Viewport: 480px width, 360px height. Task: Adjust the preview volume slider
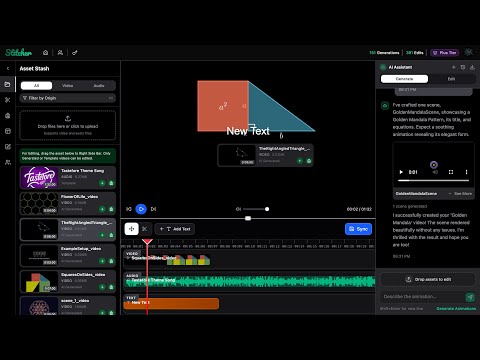[x=256, y=209]
